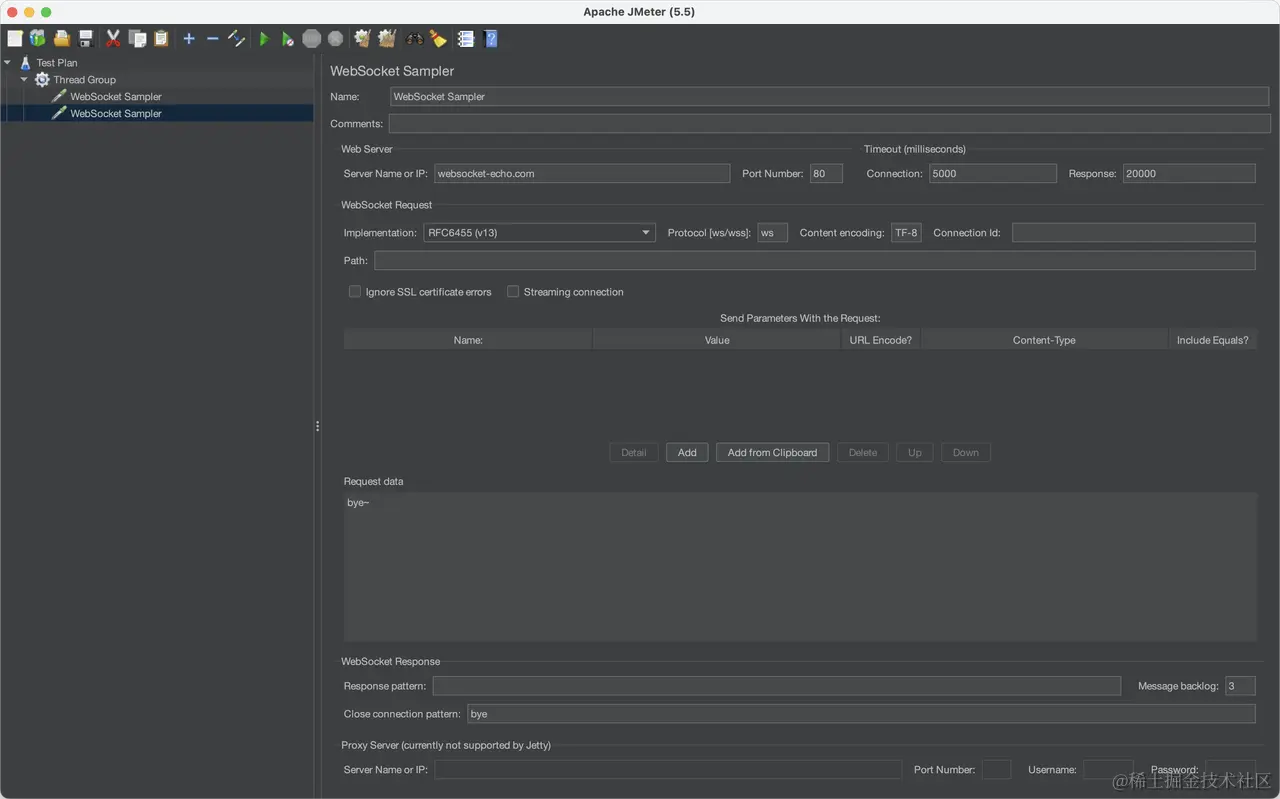Click the Protocol ws/wss field
1280x799 pixels.
click(772, 233)
